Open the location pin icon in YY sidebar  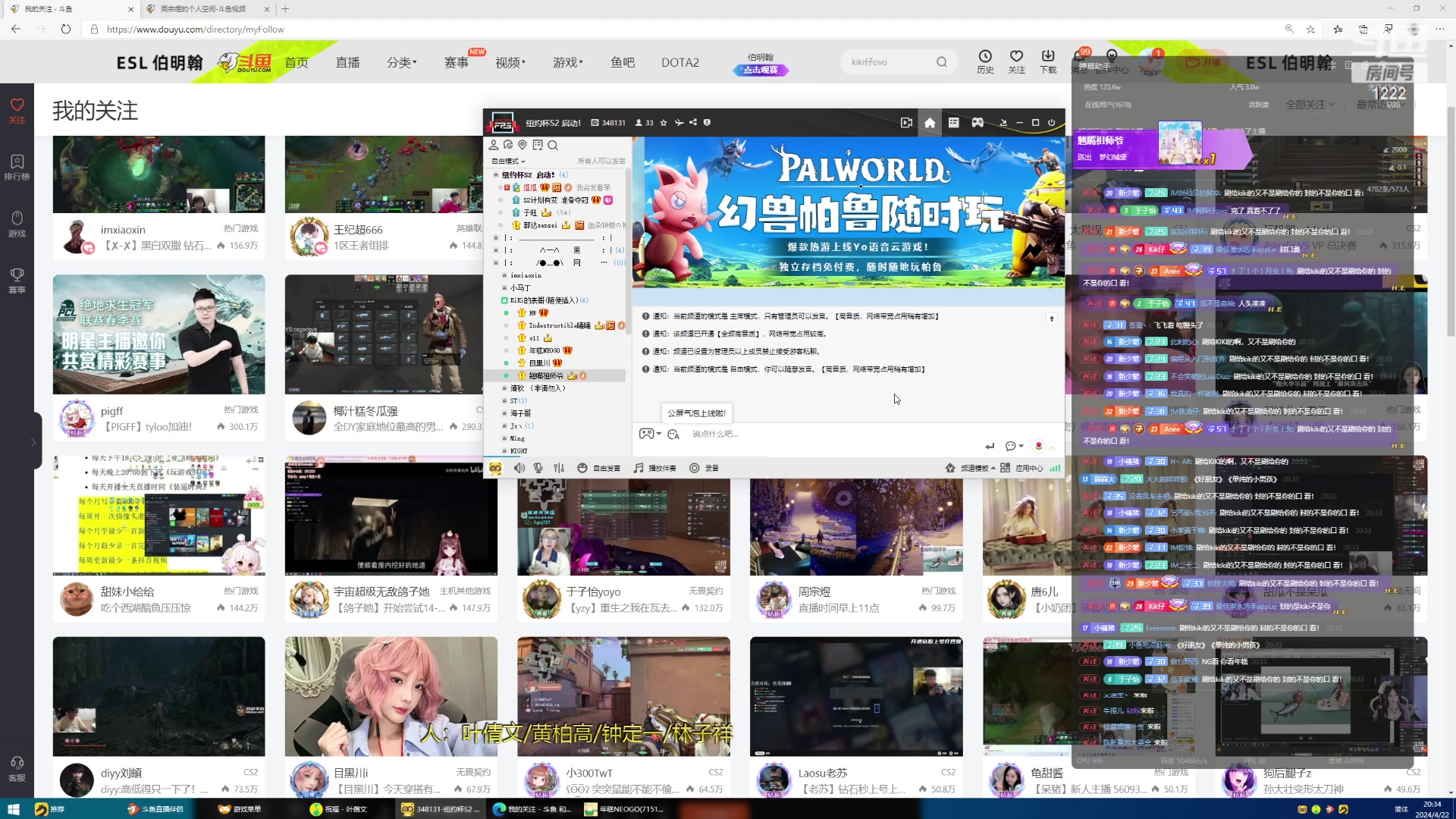click(522, 145)
